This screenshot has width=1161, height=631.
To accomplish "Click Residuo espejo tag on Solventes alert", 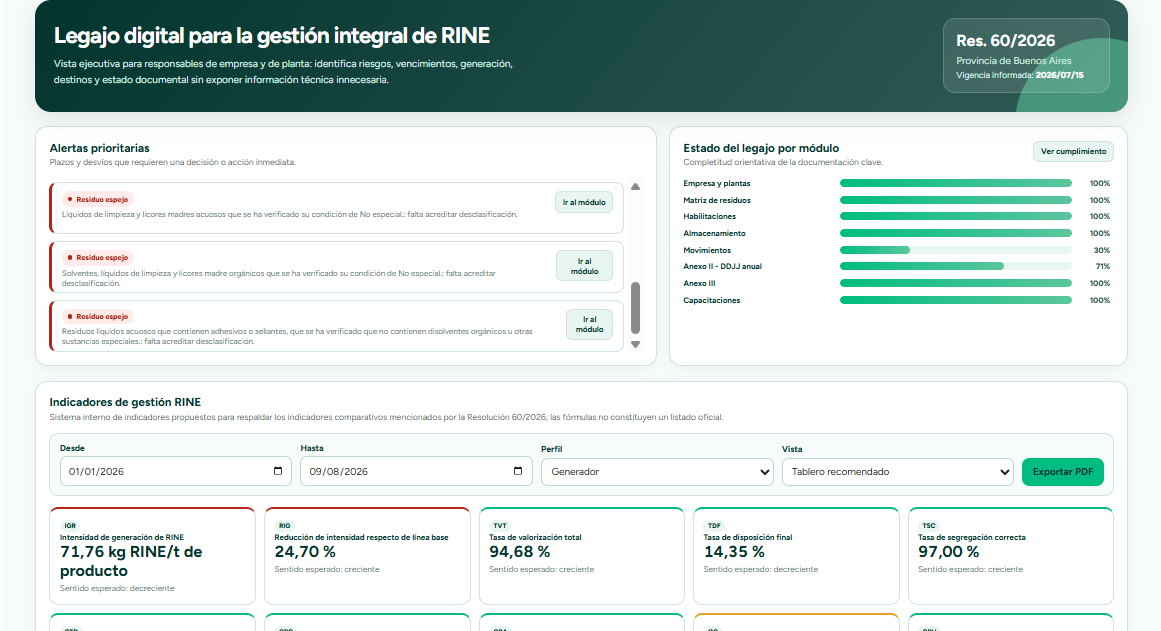I will (x=98, y=258).
